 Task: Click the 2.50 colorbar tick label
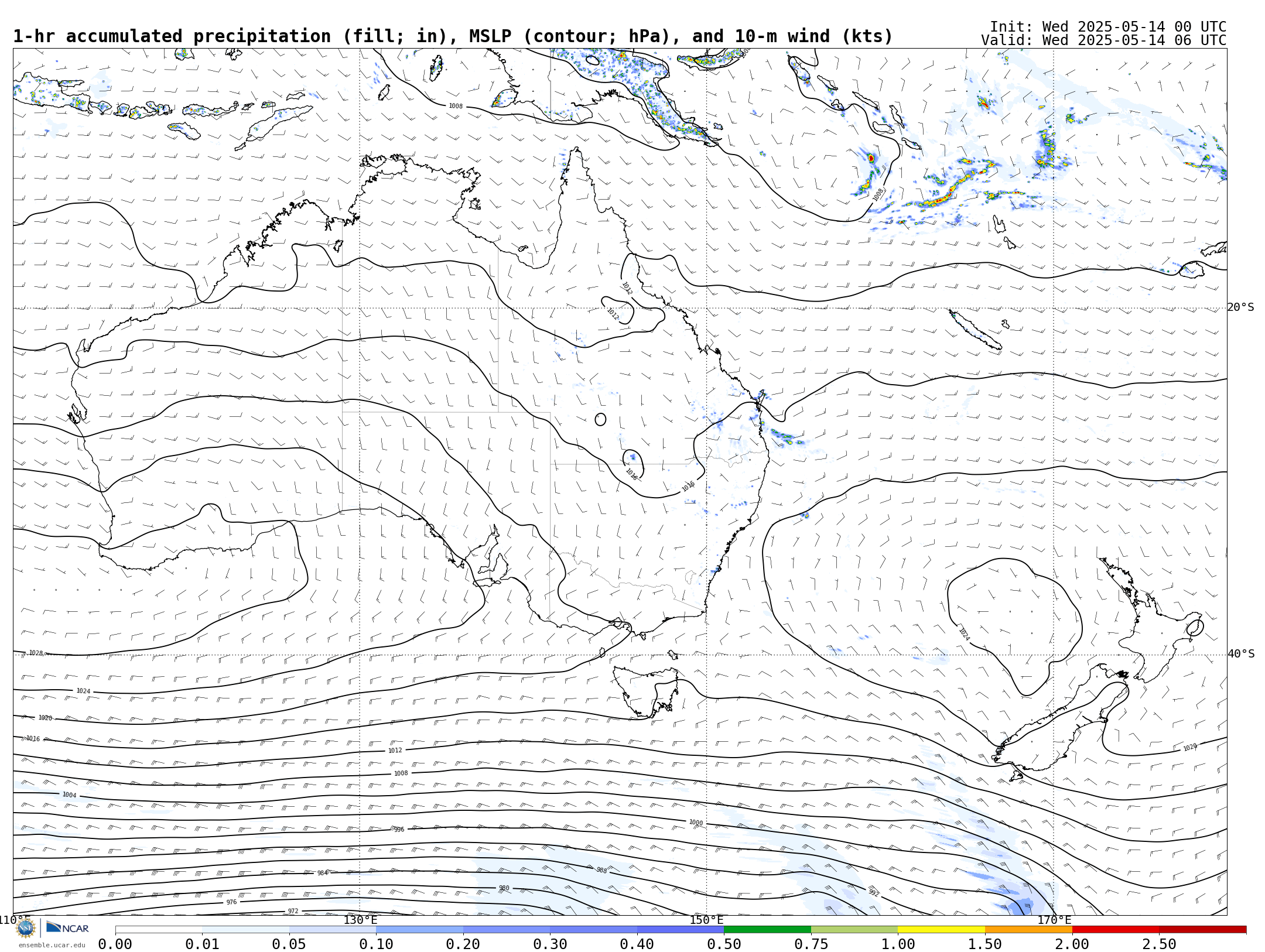tap(1159, 944)
